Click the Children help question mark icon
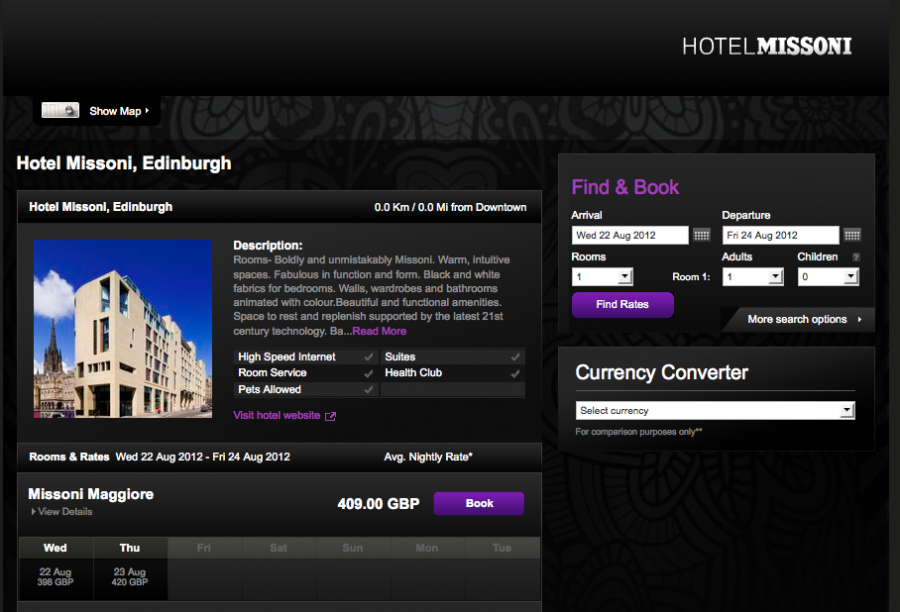The height and width of the screenshot is (612, 900). (856, 257)
